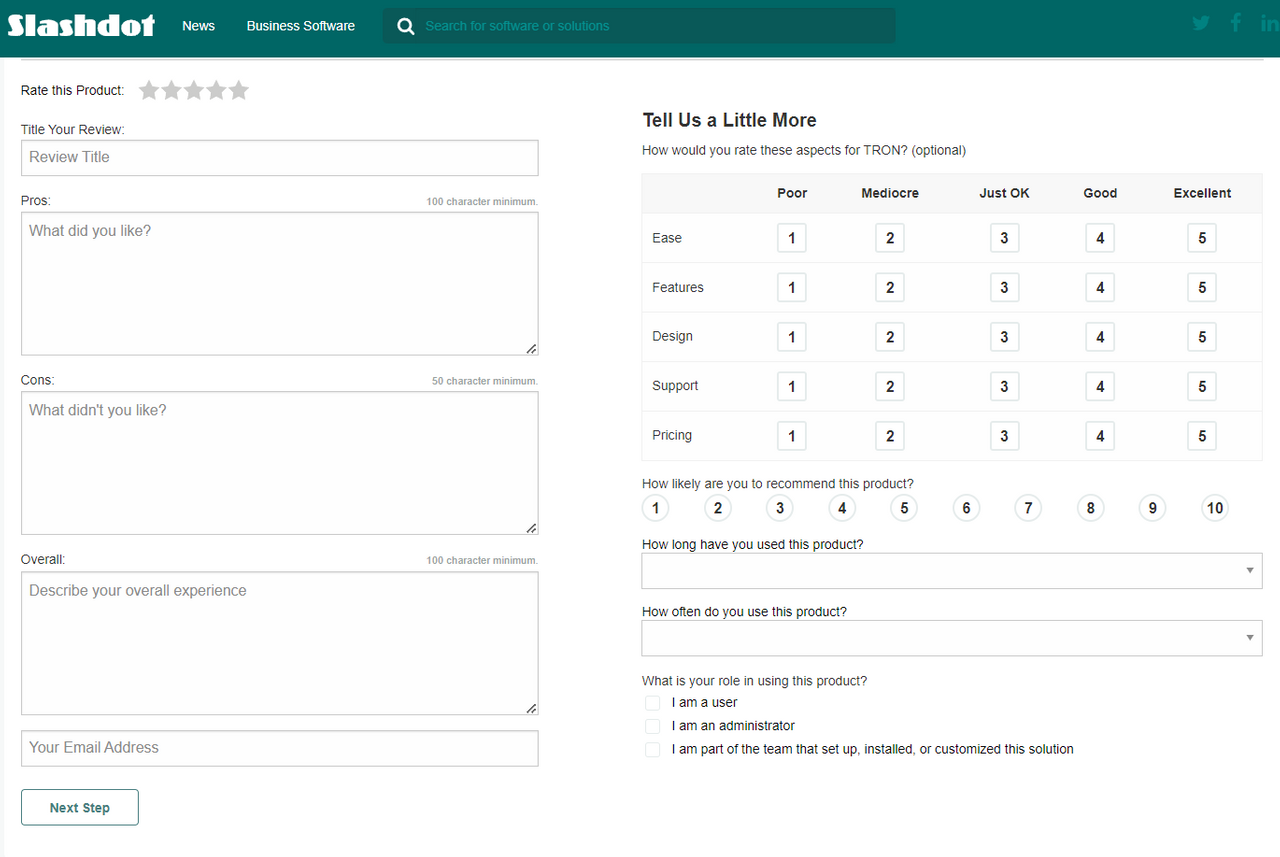This screenshot has height=857, width=1280.
Task: Rate Design as 1 Poor
Action: [792, 337]
